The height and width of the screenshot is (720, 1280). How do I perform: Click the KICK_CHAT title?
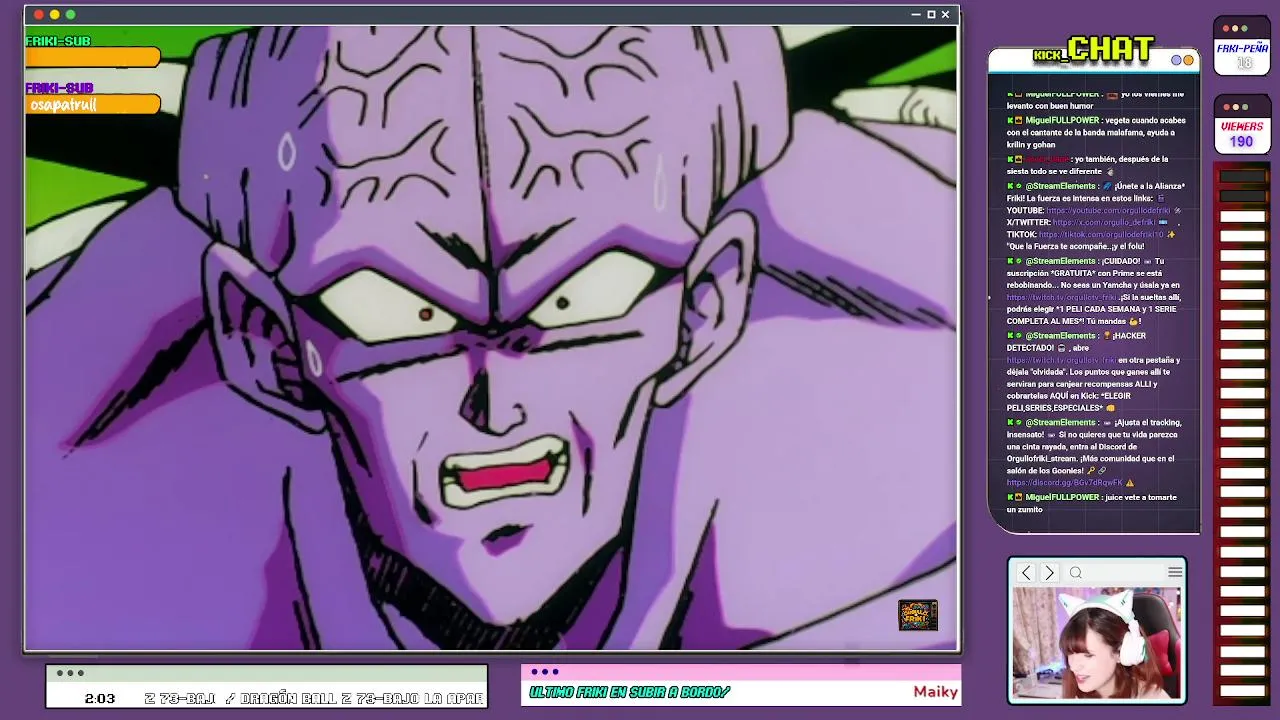pos(1094,49)
